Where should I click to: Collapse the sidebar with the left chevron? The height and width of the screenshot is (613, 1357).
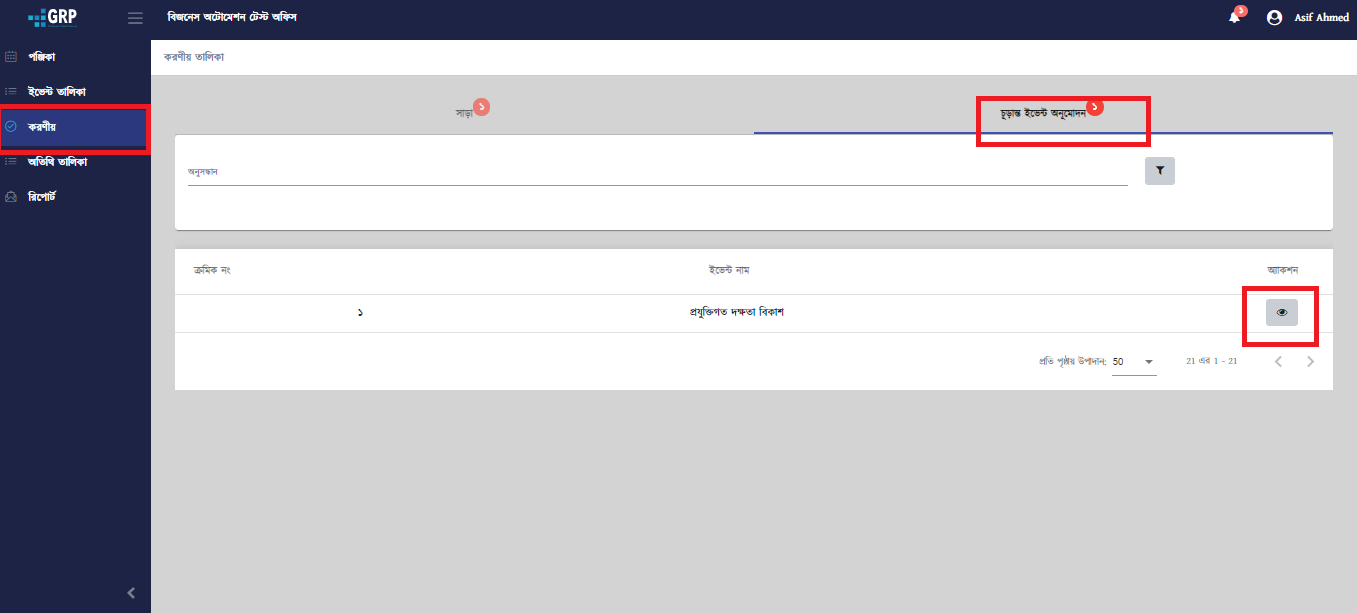point(131,593)
